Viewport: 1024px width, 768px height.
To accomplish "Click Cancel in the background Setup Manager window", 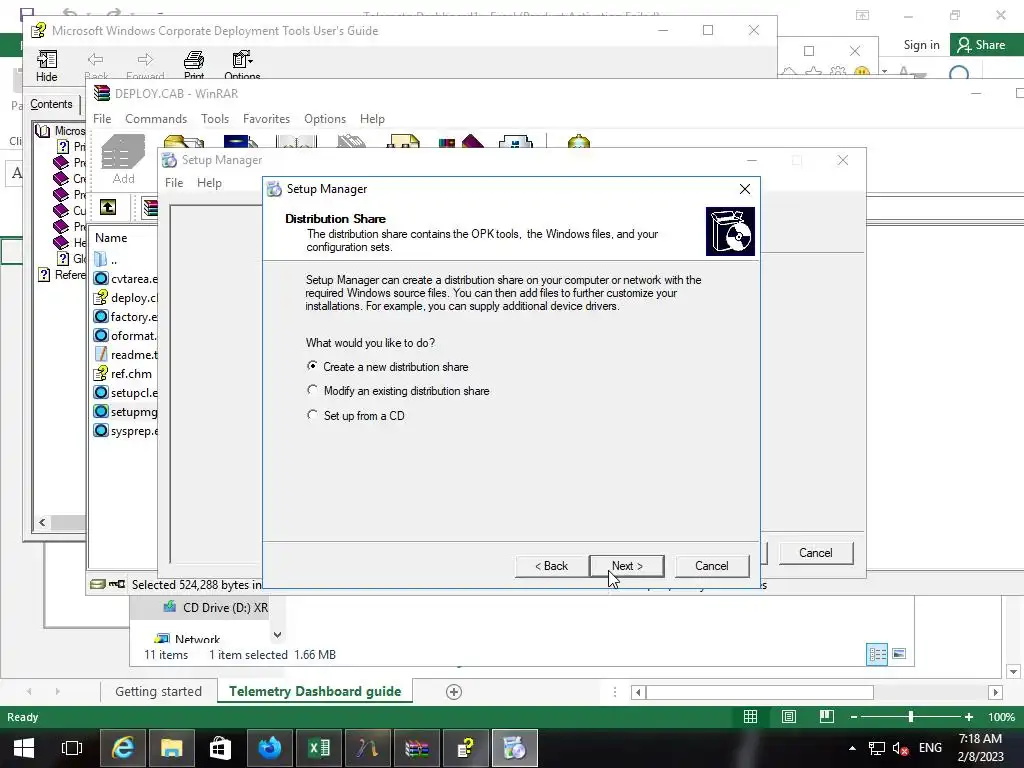I will coord(816,553).
